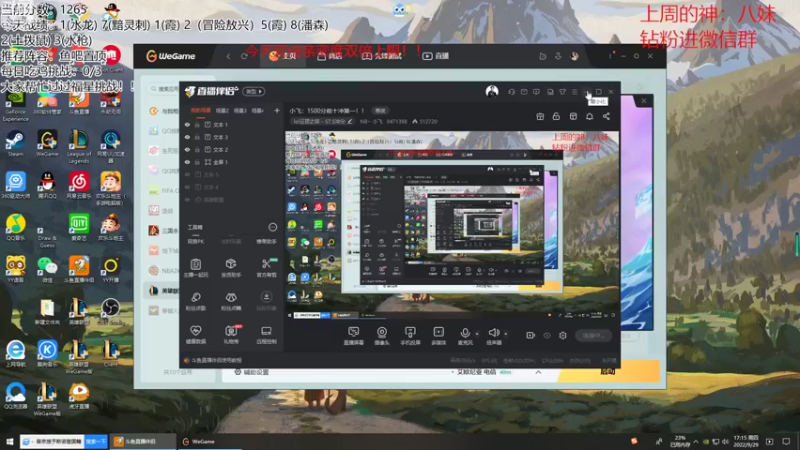Expand the WeGame server region chevron

[538, 372]
